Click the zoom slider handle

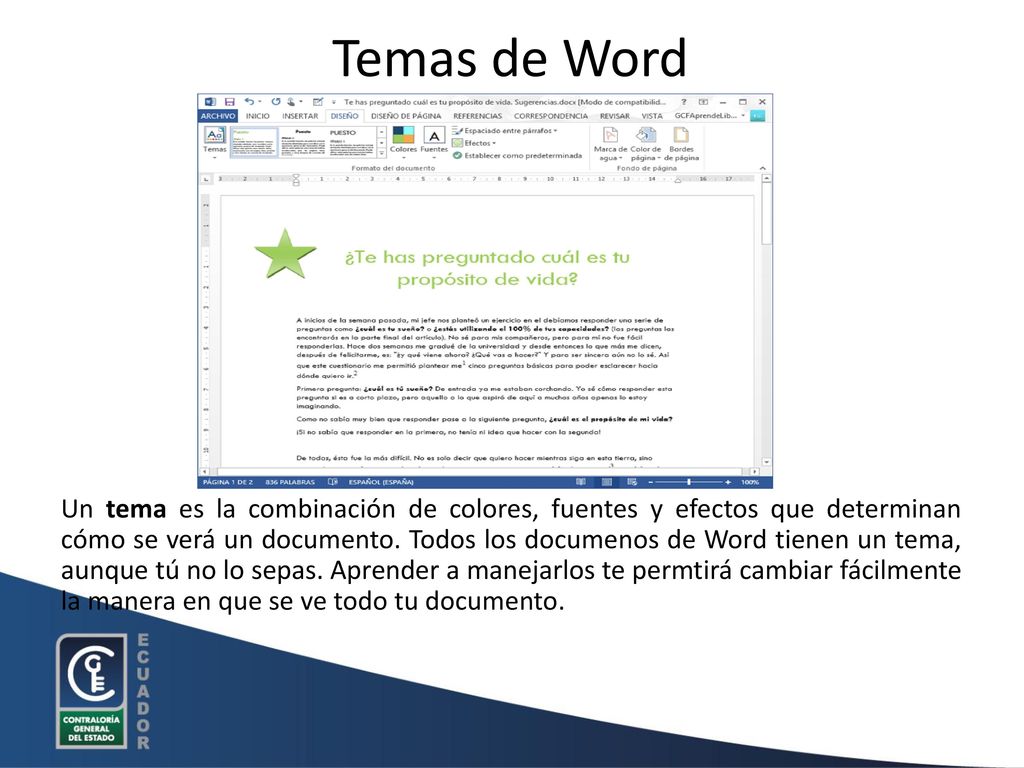click(689, 482)
